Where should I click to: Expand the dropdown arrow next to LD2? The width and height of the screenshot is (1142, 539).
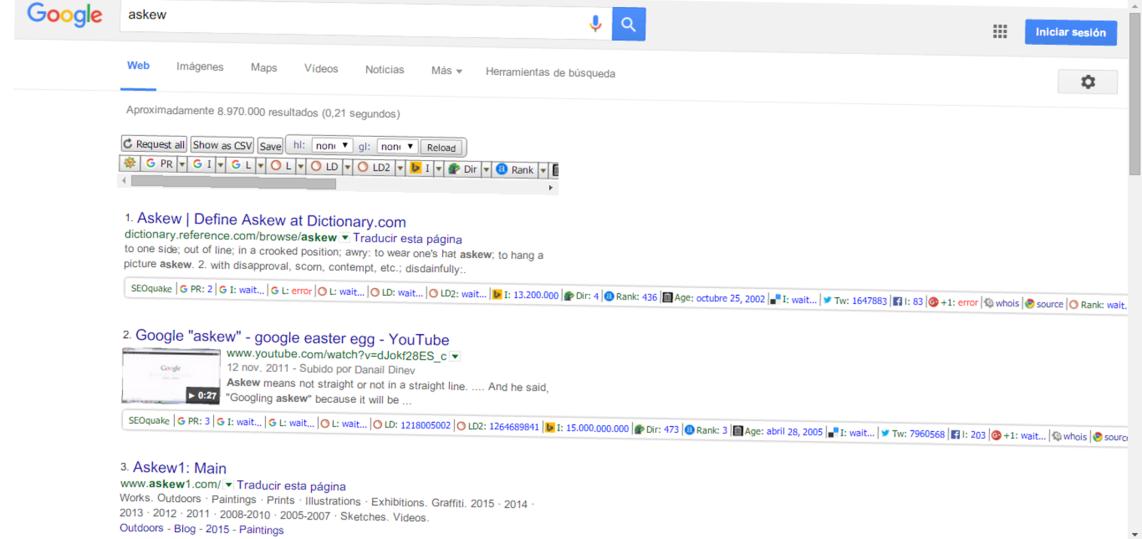(x=398, y=168)
